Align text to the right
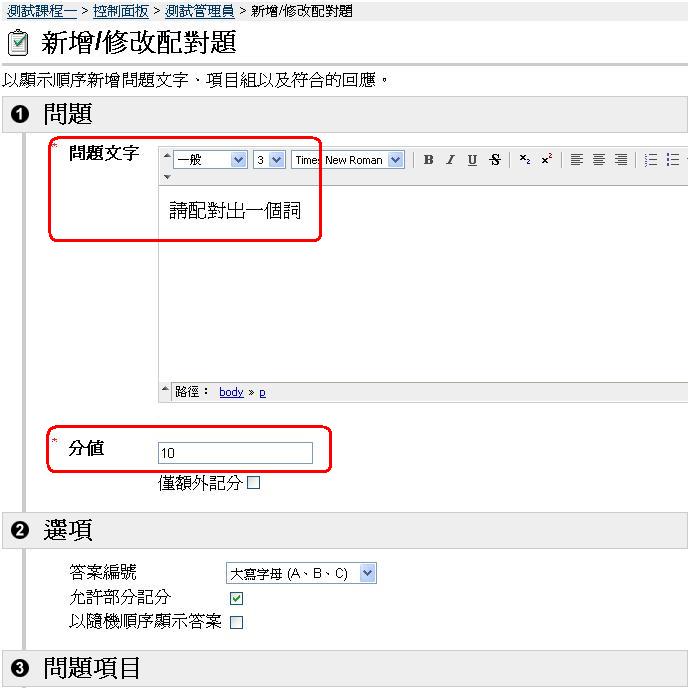The width and height of the screenshot is (690, 688). pos(621,160)
